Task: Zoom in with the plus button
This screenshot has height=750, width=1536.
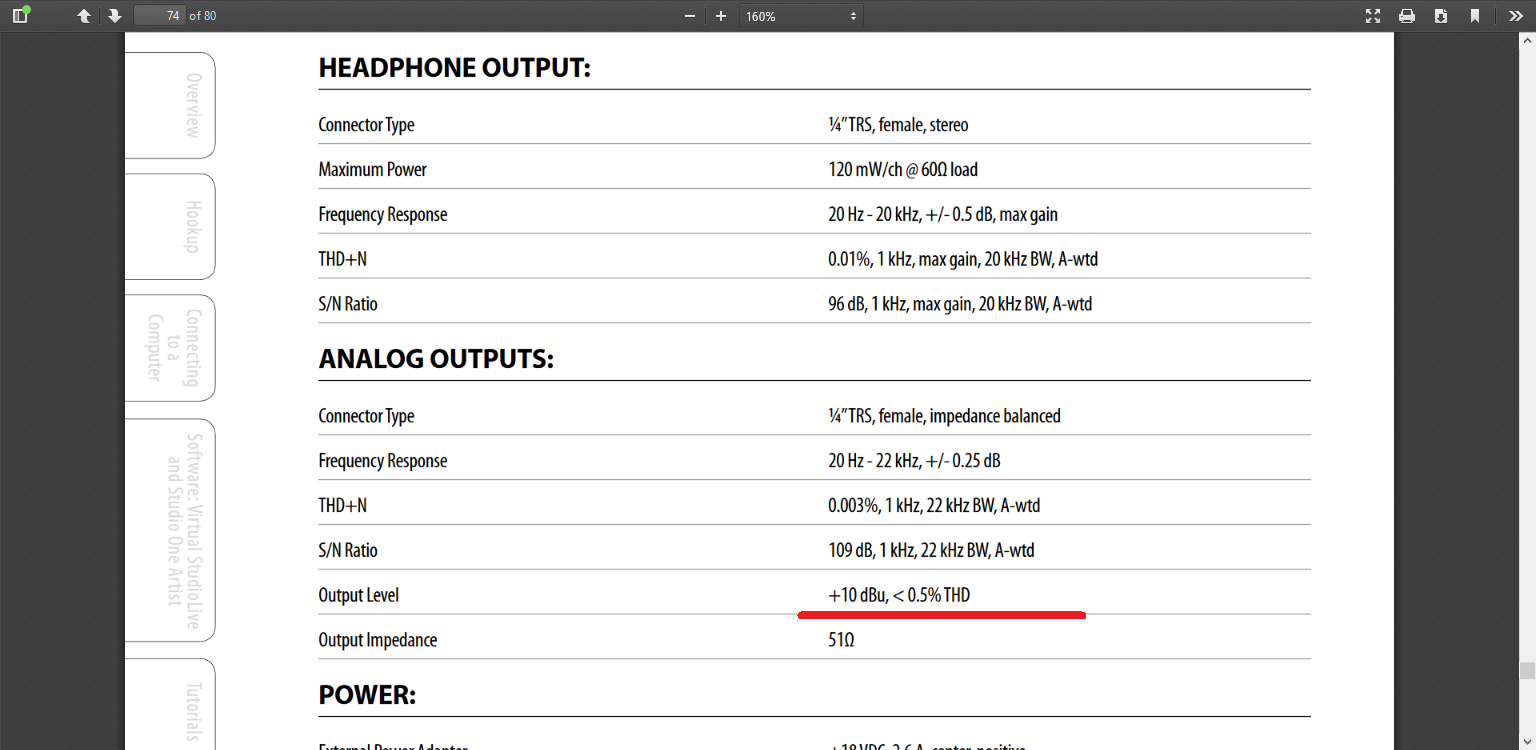Action: pos(721,16)
